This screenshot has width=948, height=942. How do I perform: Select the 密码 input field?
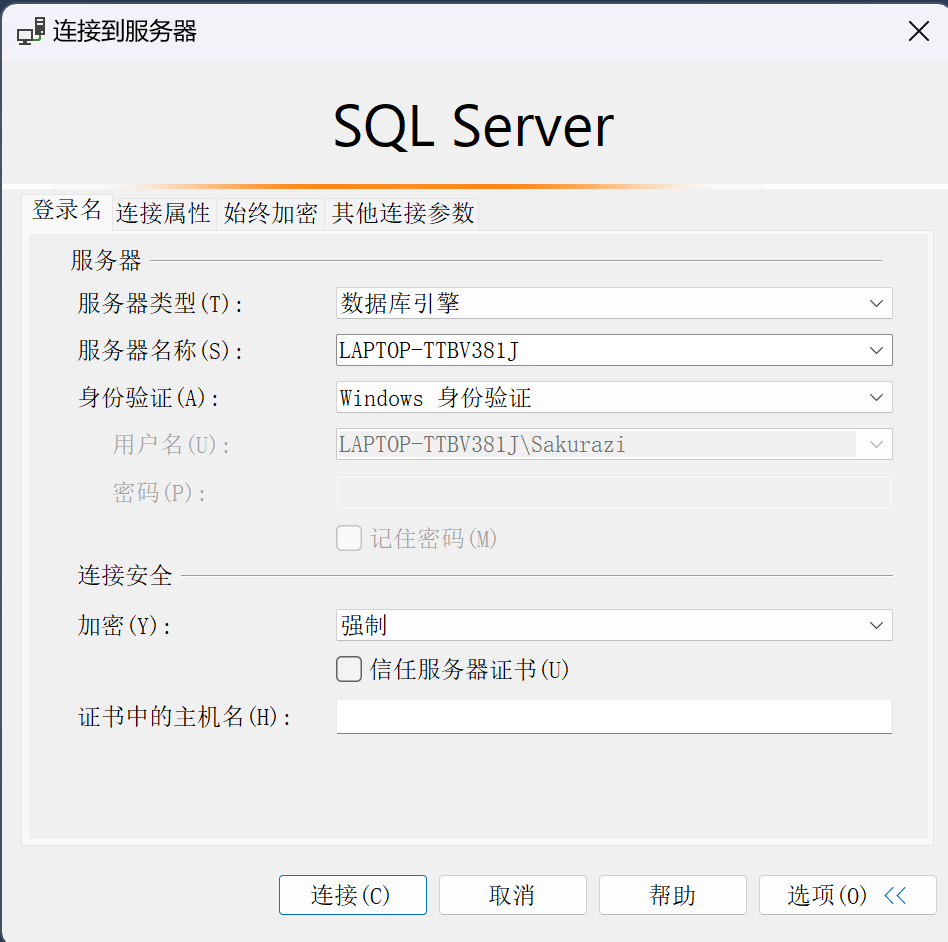click(614, 491)
